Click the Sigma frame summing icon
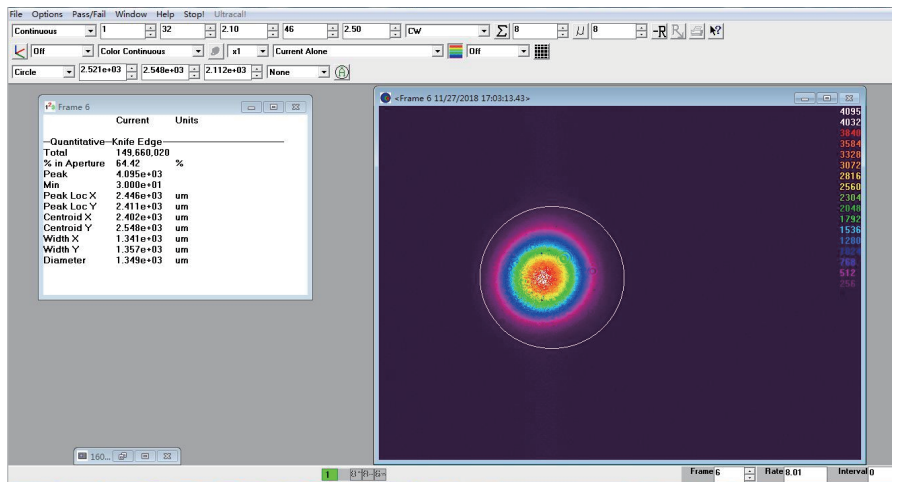Viewport: 901px width, 495px height. coord(502,31)
